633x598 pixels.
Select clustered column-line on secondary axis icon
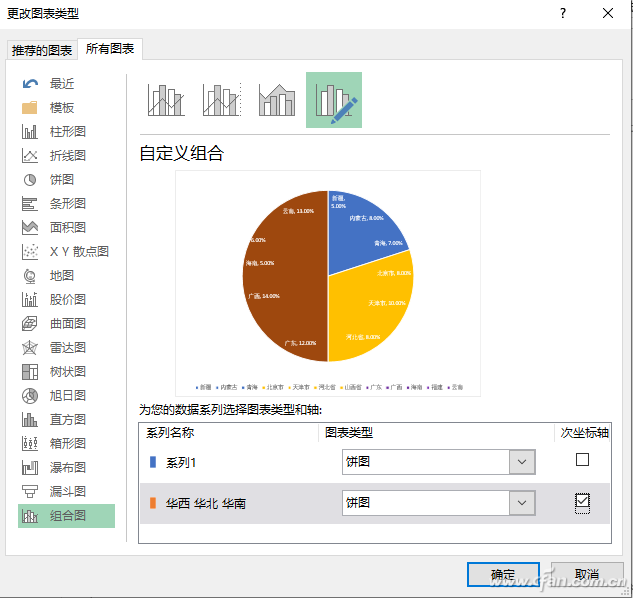[x=222, y=100]
